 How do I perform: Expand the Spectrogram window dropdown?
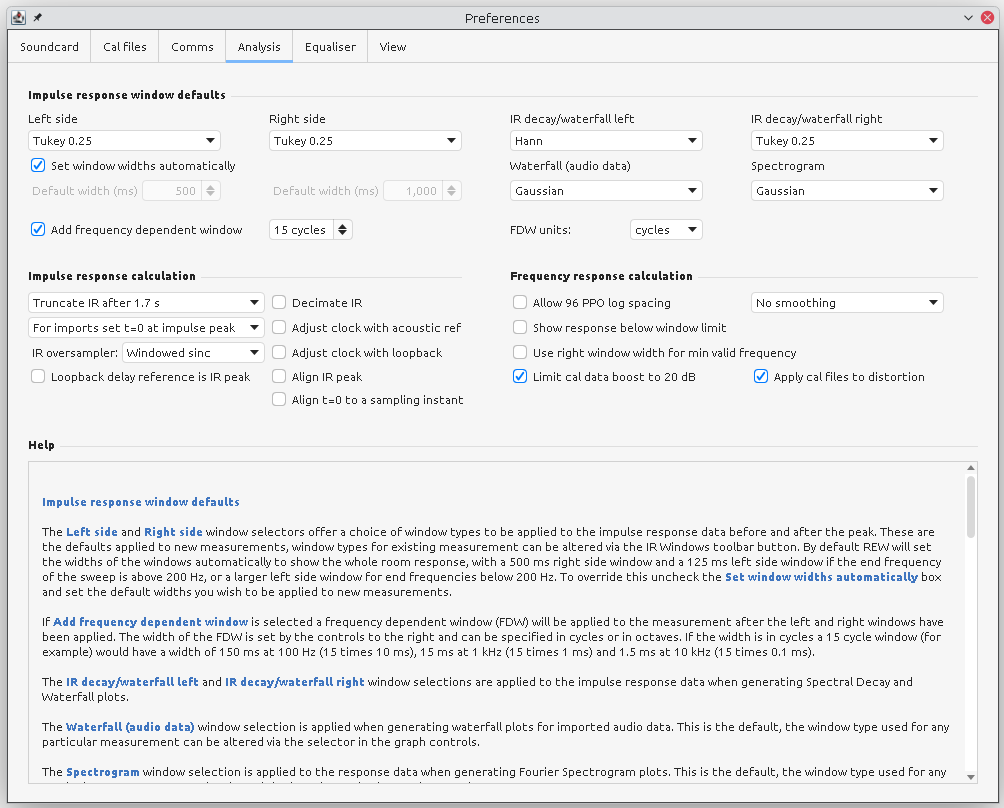(x=847, y=191)
